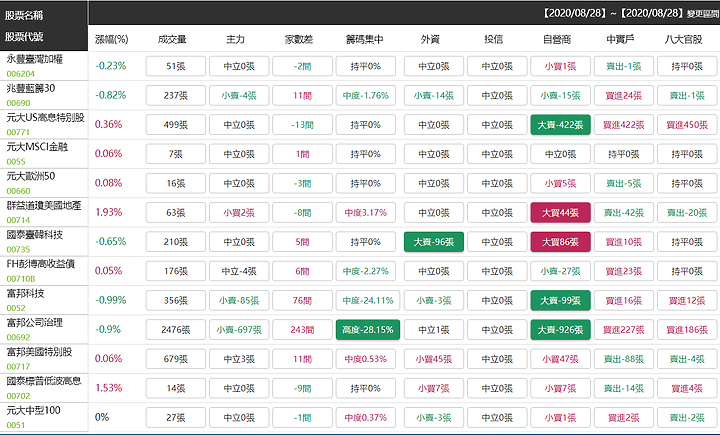Click the 買進186張 cell

687,330
